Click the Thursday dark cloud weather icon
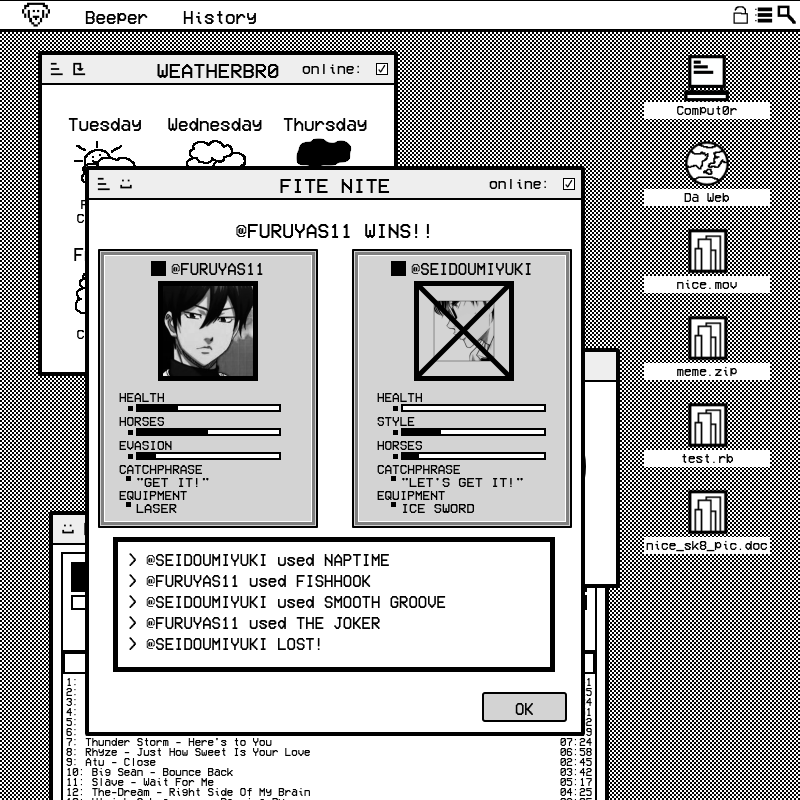This screenshot has height=800, width=800. click(324, 153)
